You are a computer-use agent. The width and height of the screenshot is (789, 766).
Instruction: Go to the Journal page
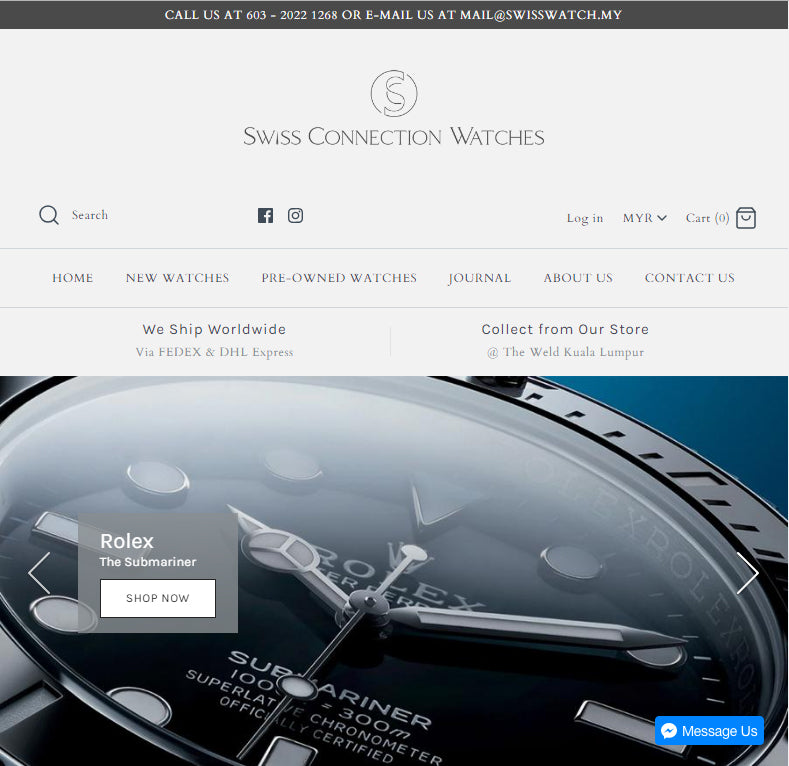[480, 278]
